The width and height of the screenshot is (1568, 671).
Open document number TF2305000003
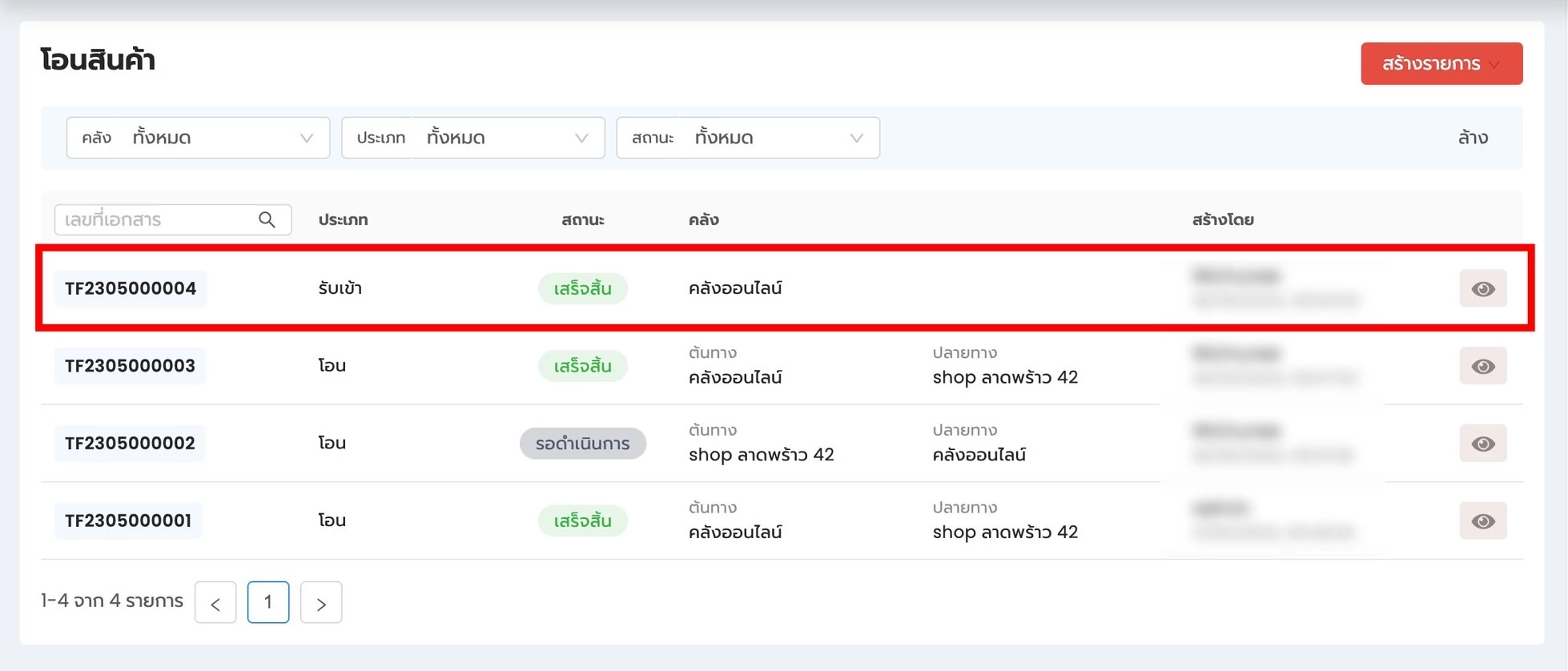pos(130,366)
